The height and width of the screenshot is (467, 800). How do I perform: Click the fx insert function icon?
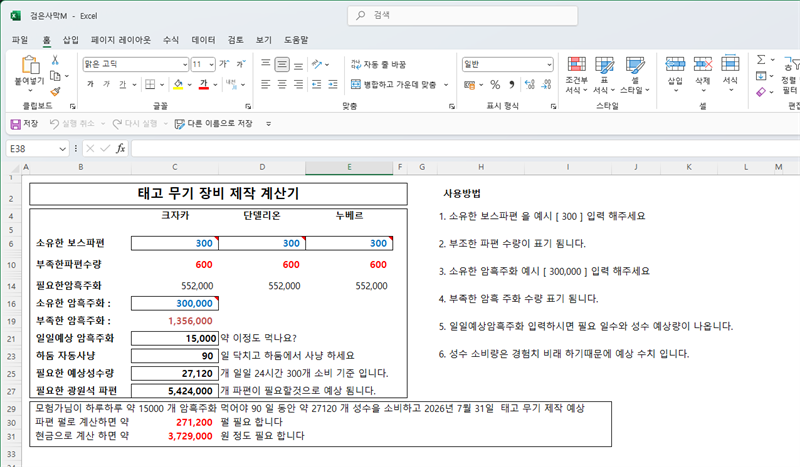coord(120,149)
